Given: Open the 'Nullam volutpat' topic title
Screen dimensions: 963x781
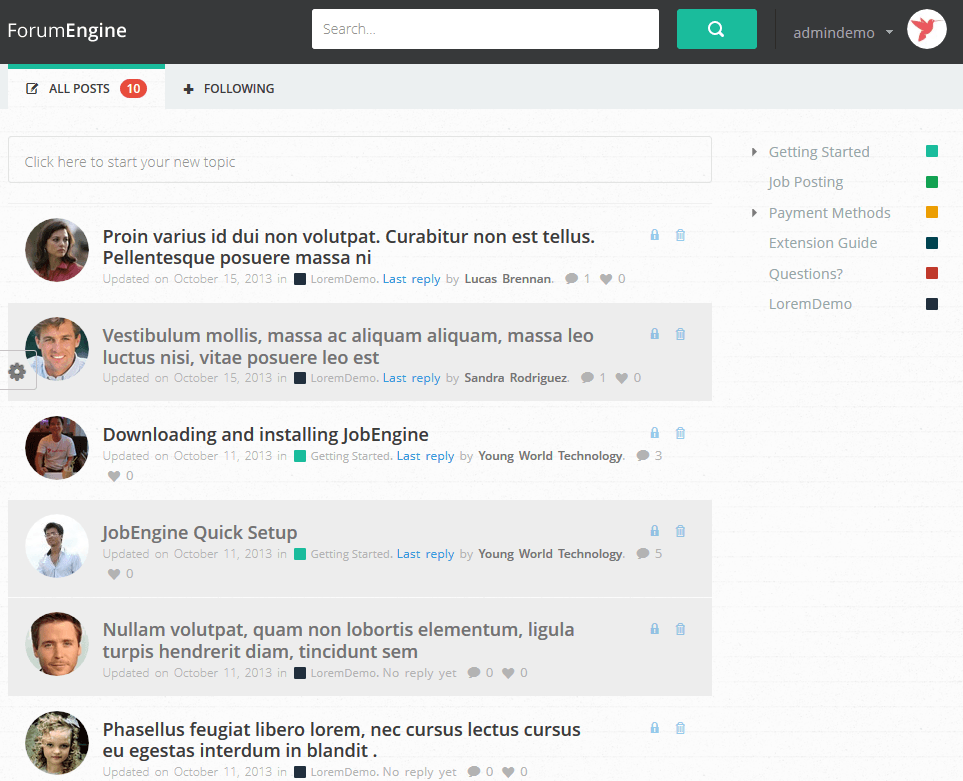Looking at the screenshot, I should click(338, 640).
